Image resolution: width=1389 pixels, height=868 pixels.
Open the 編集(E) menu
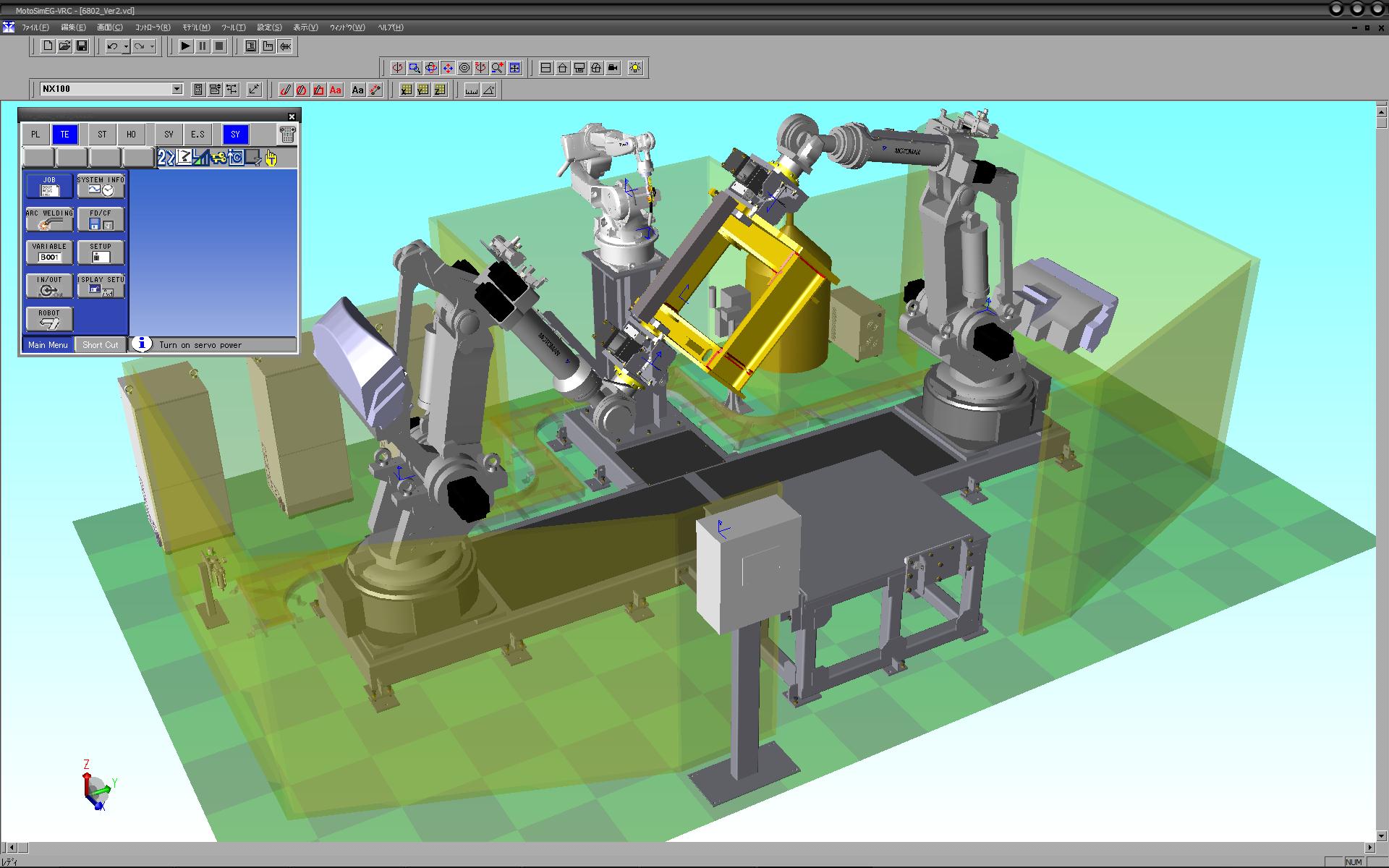73,27
